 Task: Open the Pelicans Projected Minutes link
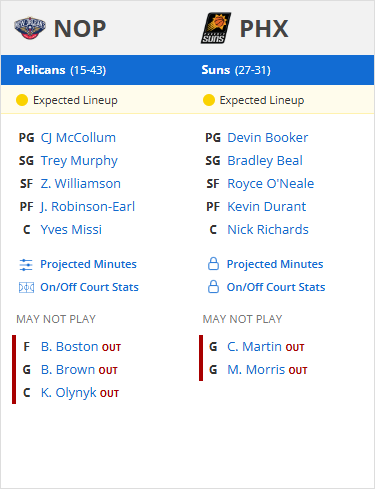tap(88, 264)
